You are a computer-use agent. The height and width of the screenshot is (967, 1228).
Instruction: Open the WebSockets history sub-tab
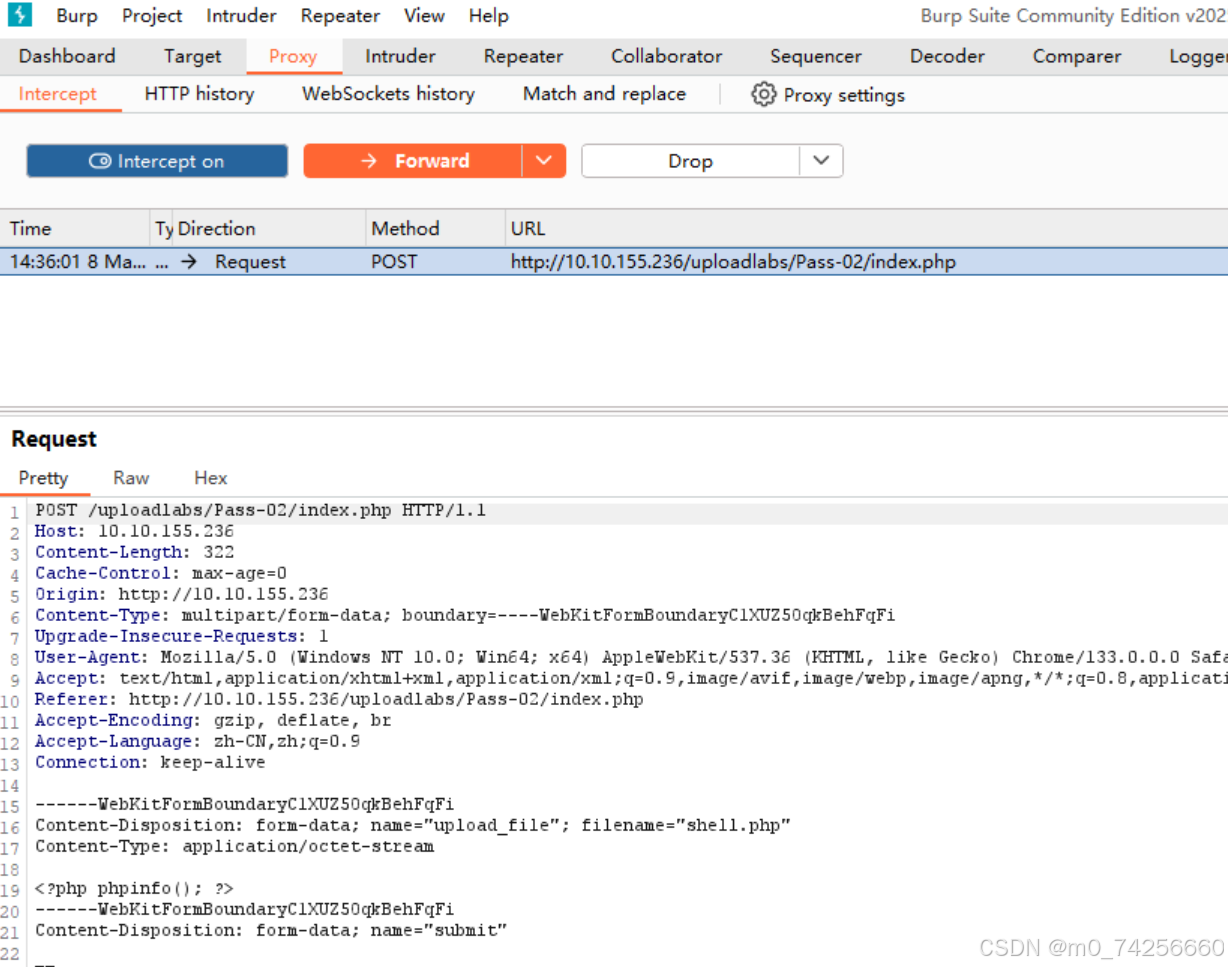(388, 94)
